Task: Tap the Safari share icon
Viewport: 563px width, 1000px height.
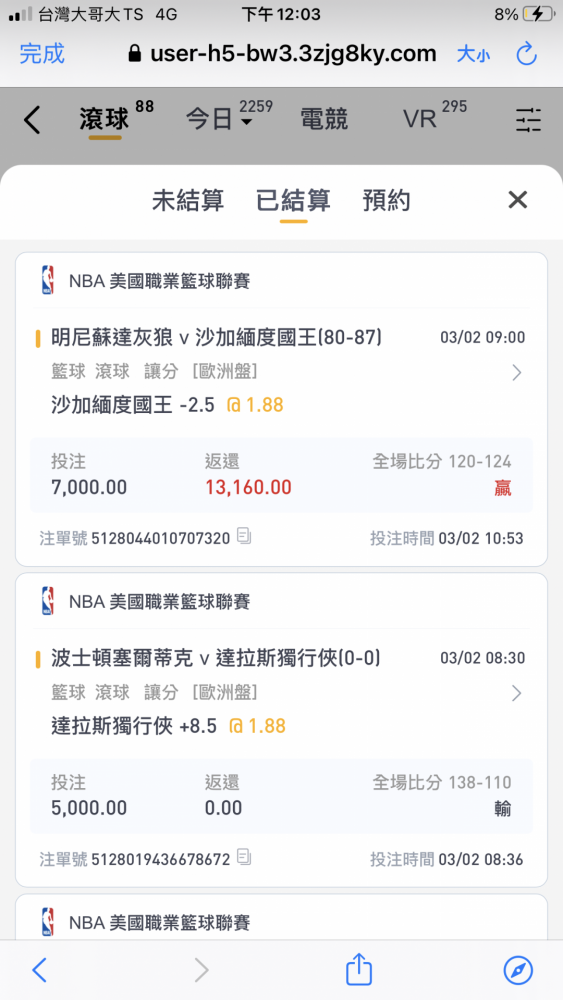Action: tap(358, 969)
